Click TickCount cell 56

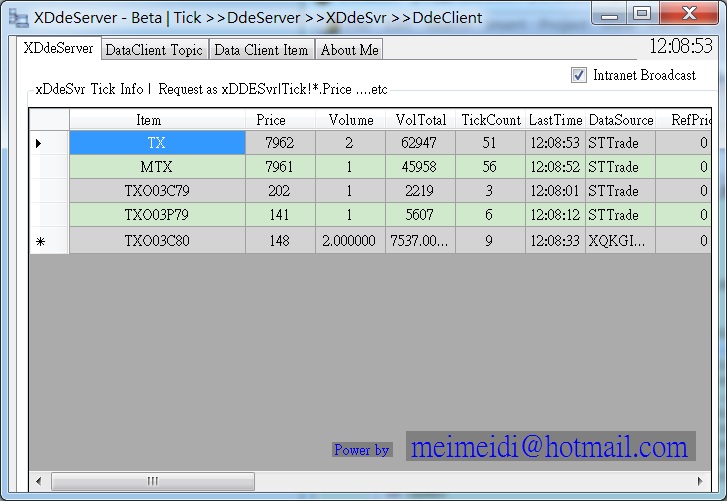click(490, 167)
